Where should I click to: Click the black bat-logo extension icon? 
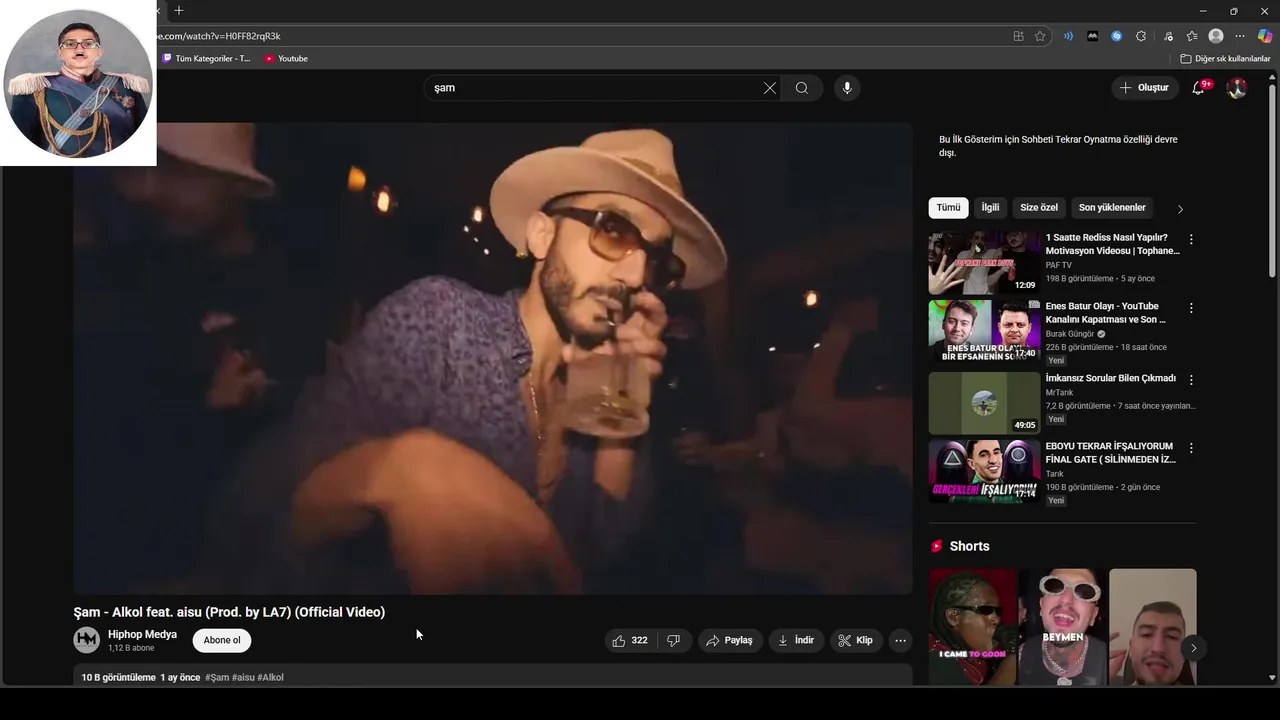(x=1092, y=36)
